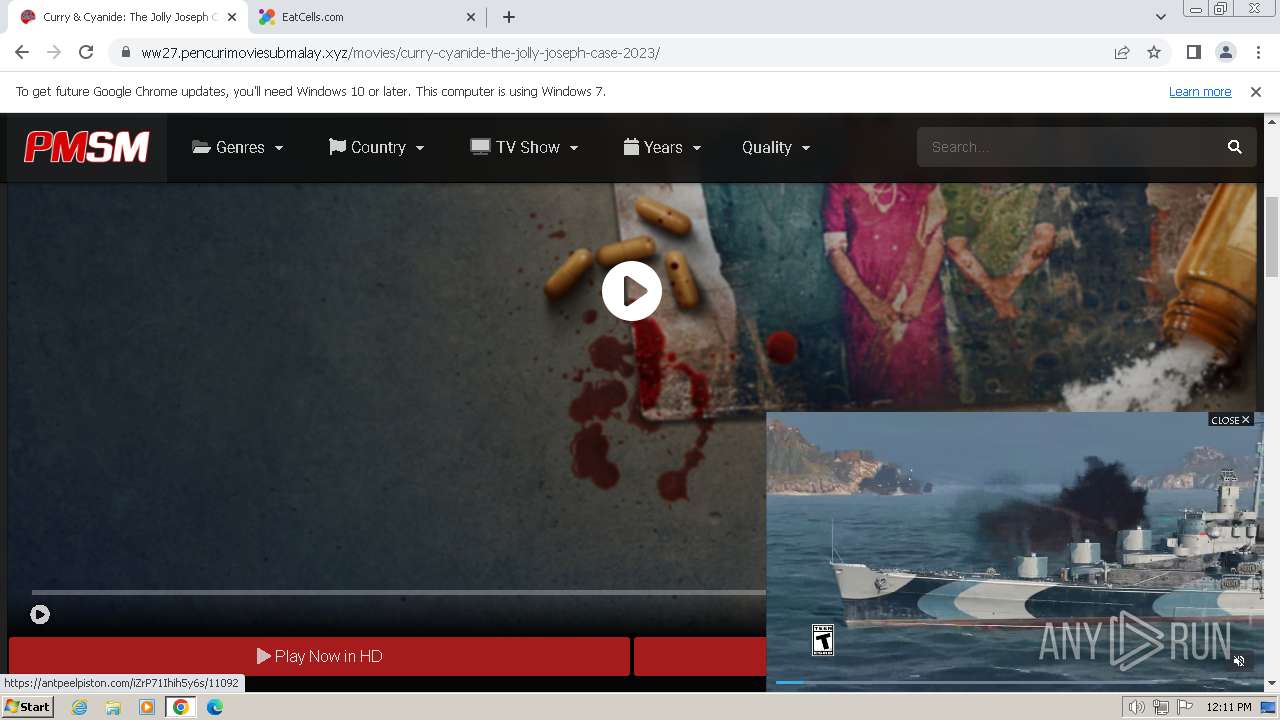Open the Learn more link

(1200, 91)
